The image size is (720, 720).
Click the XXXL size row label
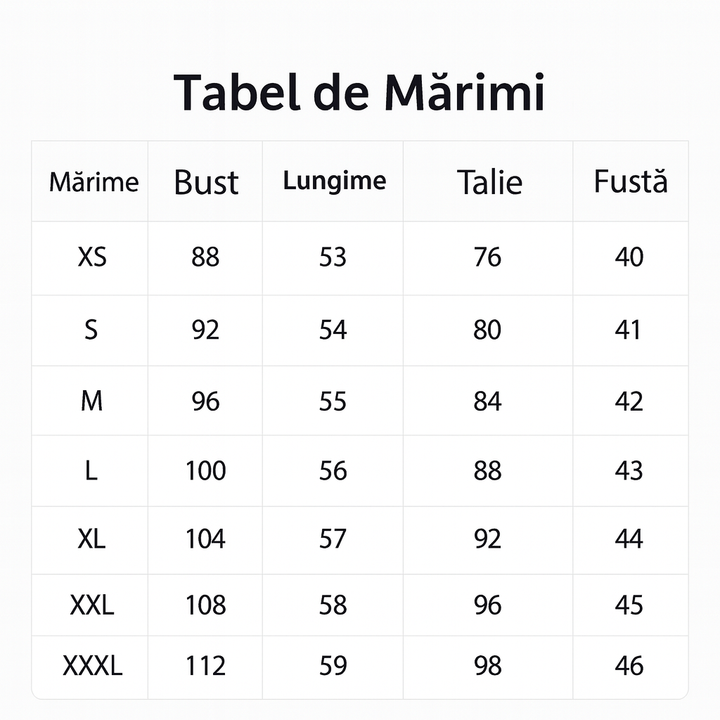point(92,666)
